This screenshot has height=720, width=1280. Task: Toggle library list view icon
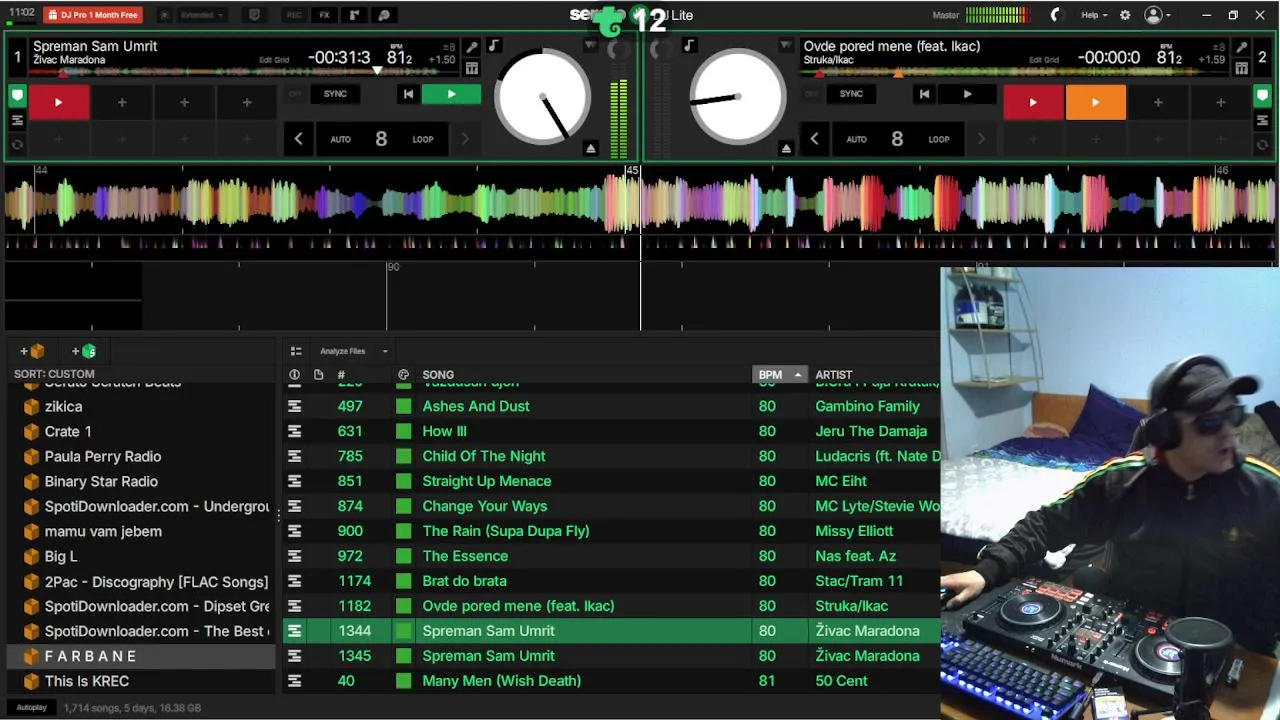click(x=296, y=351)
